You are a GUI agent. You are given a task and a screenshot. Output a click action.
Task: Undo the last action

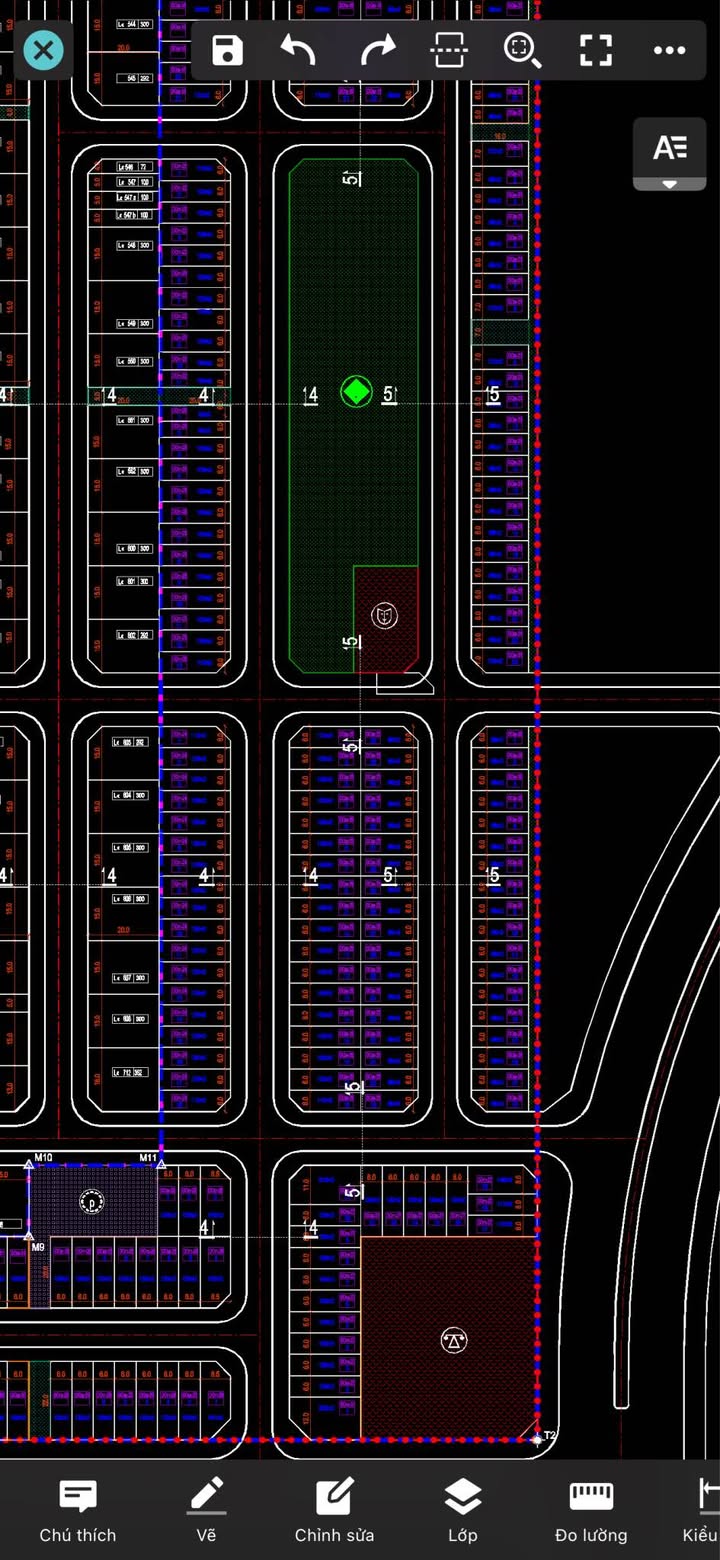click(298, 50)
